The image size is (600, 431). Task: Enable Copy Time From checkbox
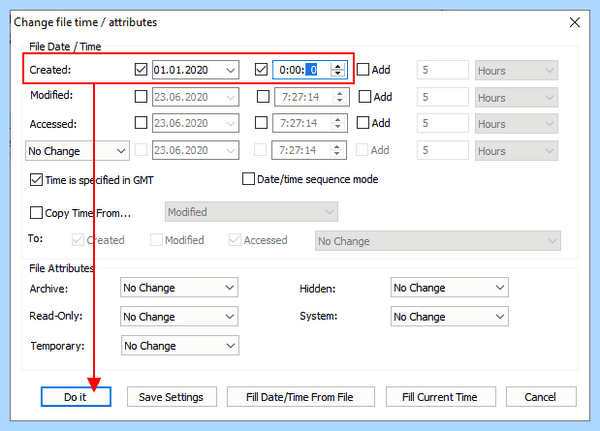coord(36,212)
